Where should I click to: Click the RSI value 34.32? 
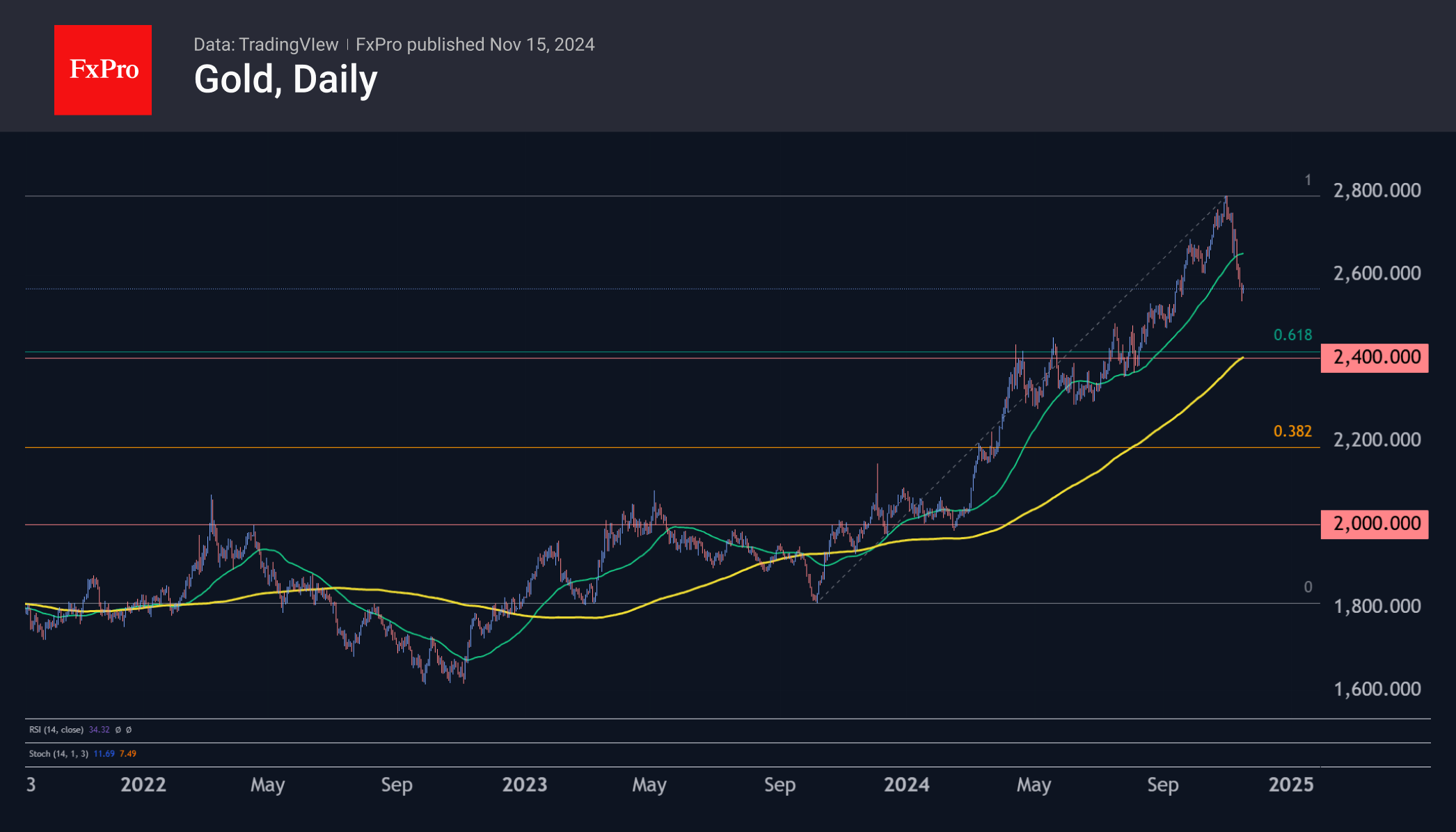point(100,730)
